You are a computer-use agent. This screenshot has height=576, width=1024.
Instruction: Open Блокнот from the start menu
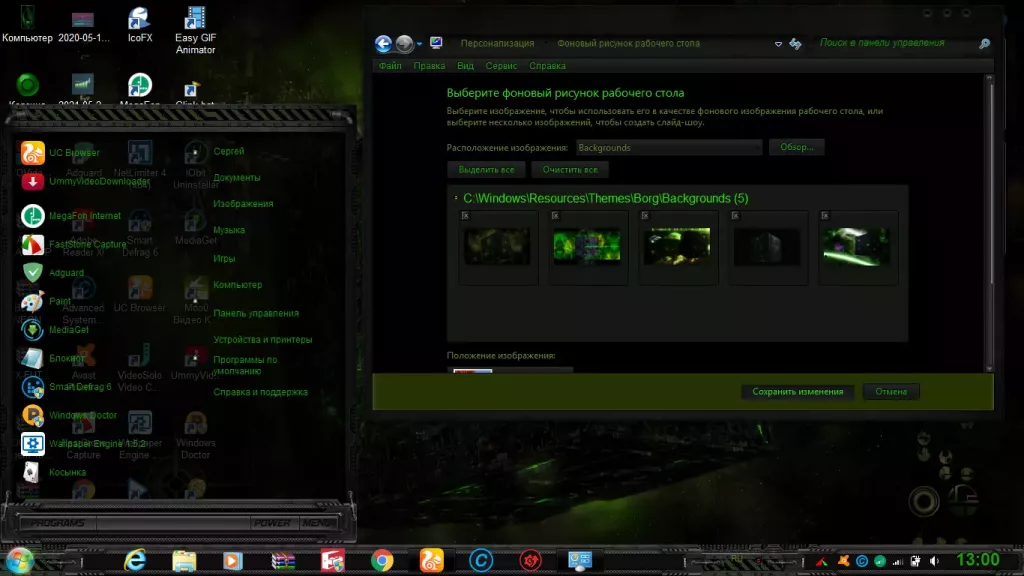tap(52, 358)
